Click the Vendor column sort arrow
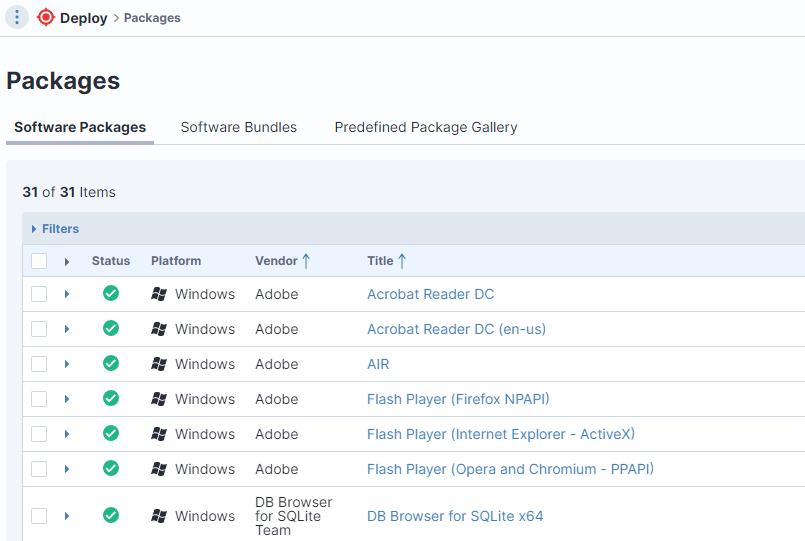 (306, 261)
